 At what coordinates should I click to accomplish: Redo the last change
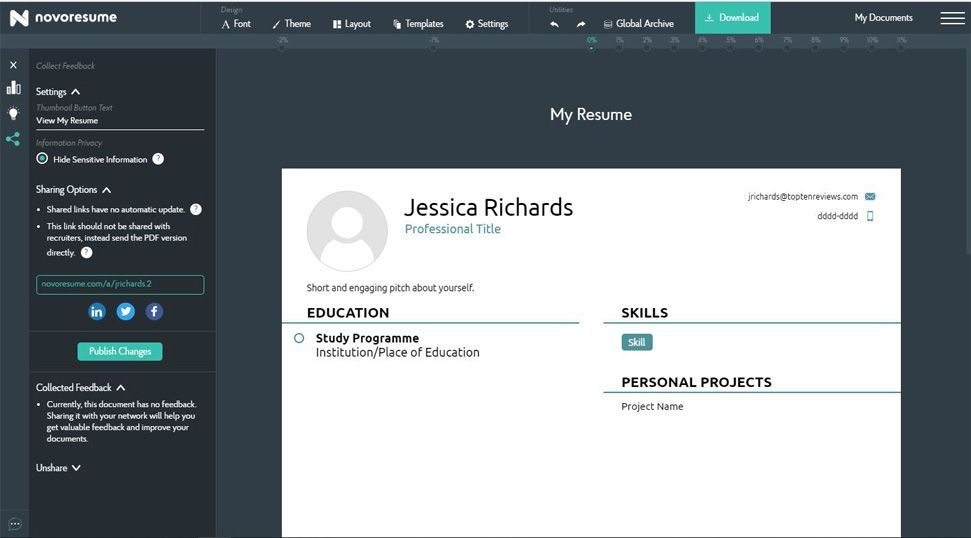(x=581, y=24)
